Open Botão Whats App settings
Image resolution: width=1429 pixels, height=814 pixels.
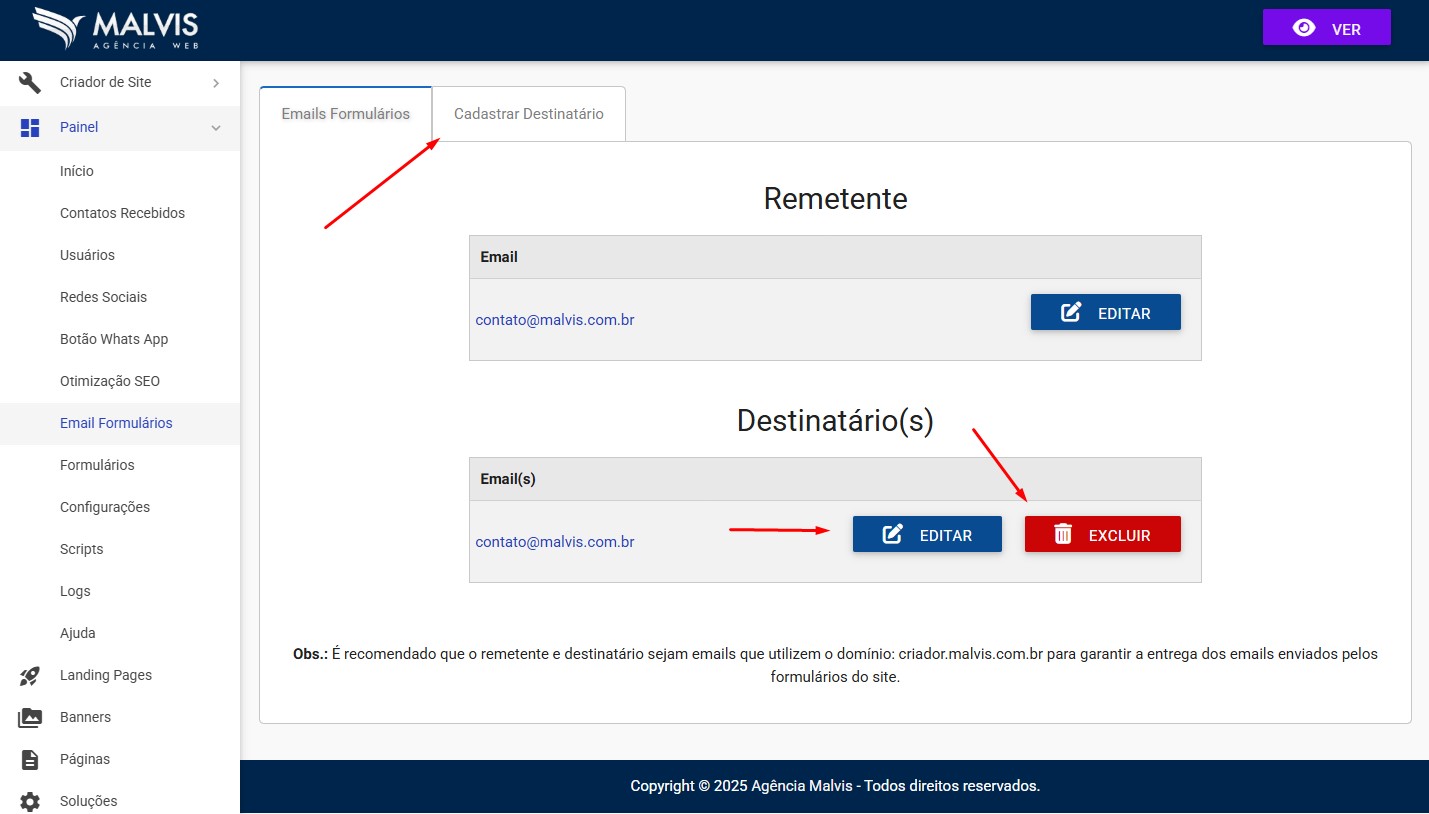click(x=114, y=339)
